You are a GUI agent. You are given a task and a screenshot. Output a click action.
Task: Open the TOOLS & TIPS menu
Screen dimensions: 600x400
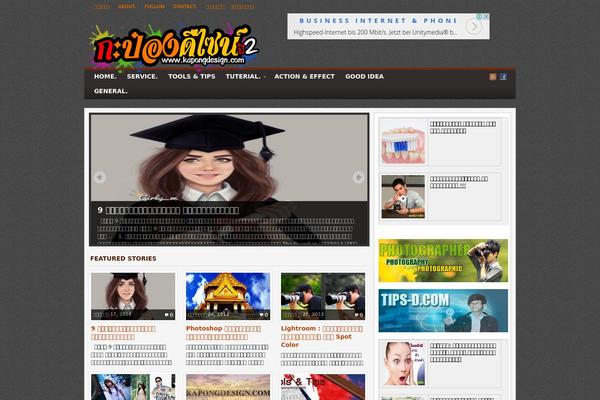(192, 77)
